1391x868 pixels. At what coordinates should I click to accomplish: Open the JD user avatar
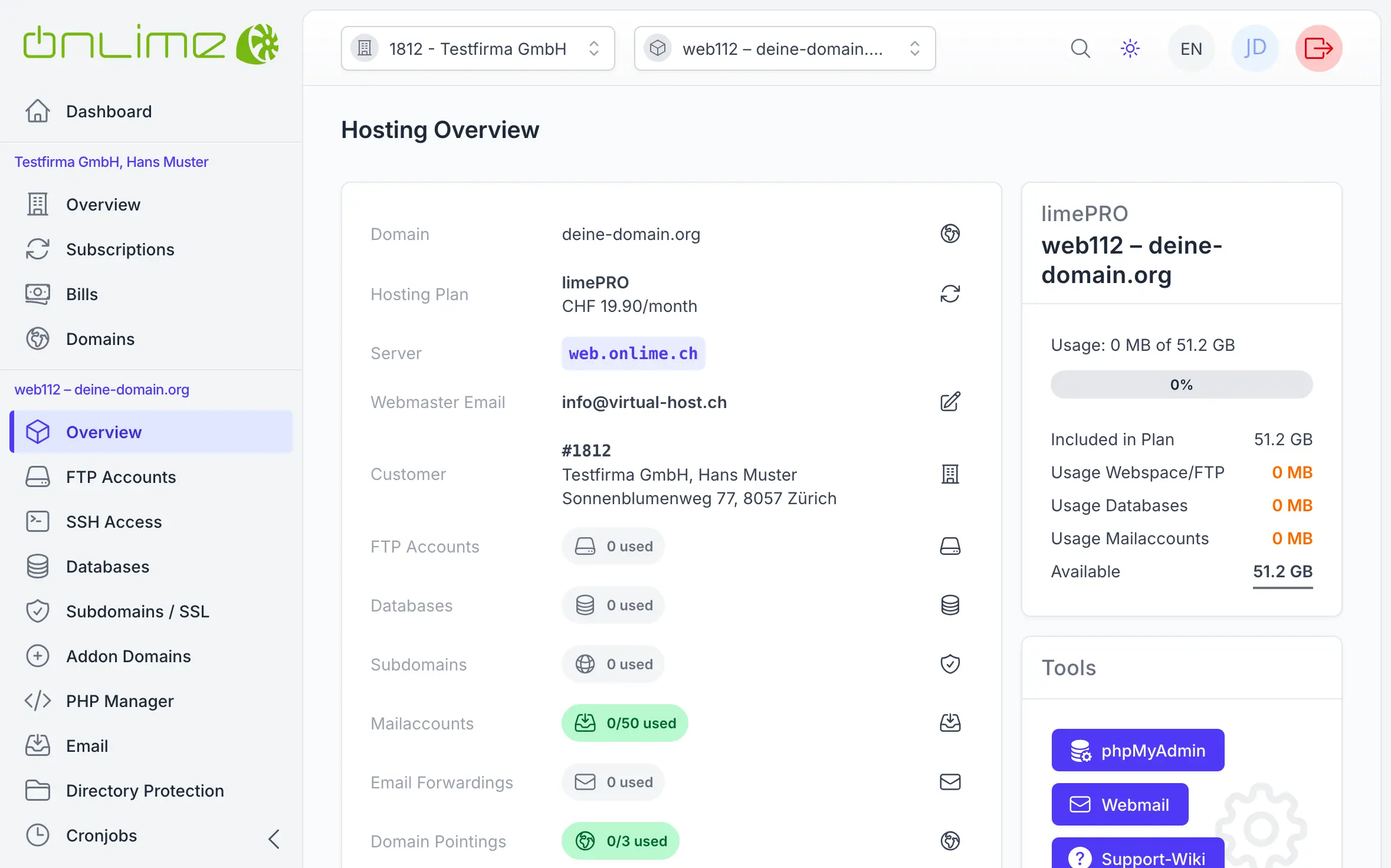pos(1255,48)
